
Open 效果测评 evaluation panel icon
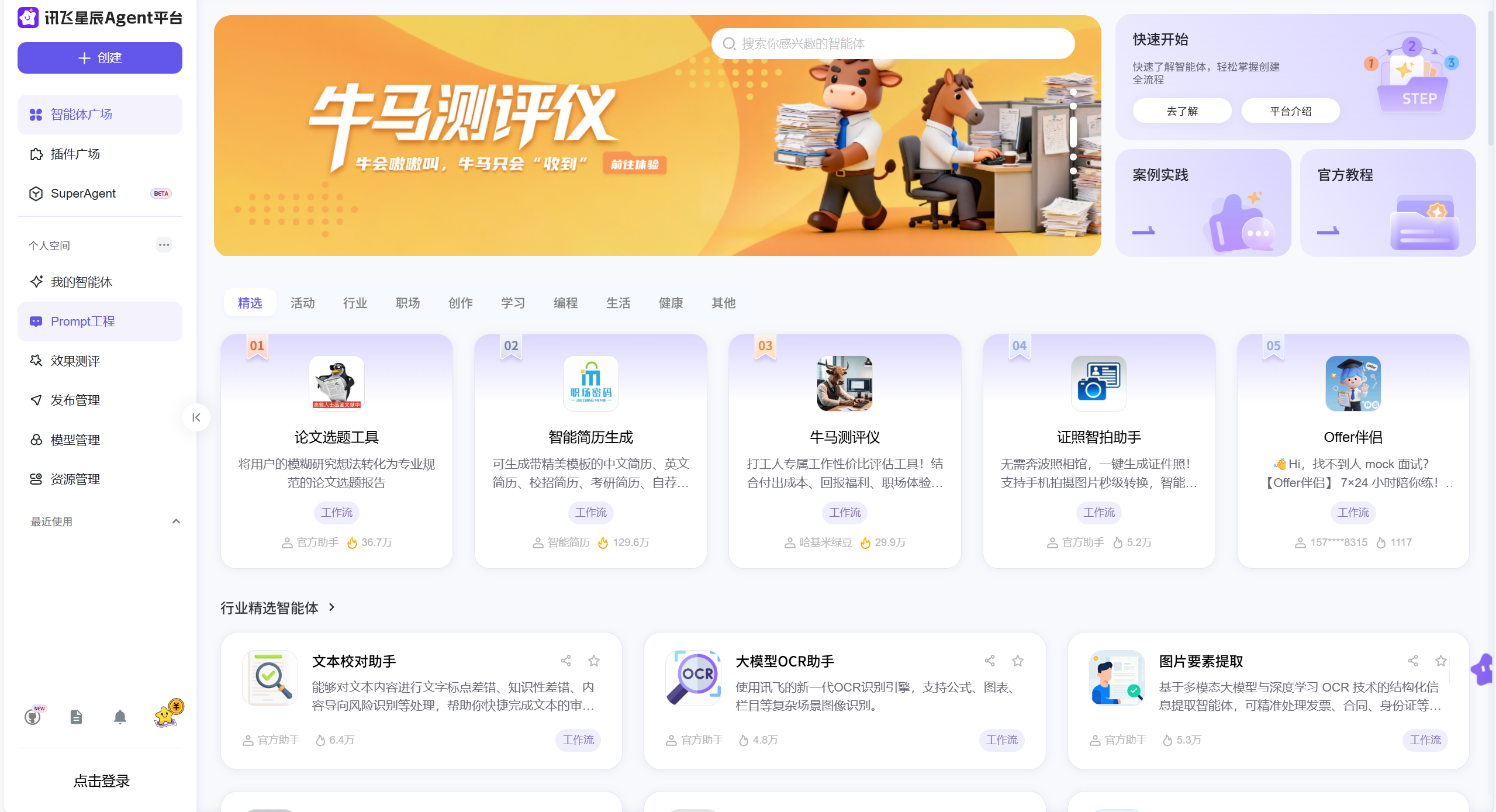point(36,361)
